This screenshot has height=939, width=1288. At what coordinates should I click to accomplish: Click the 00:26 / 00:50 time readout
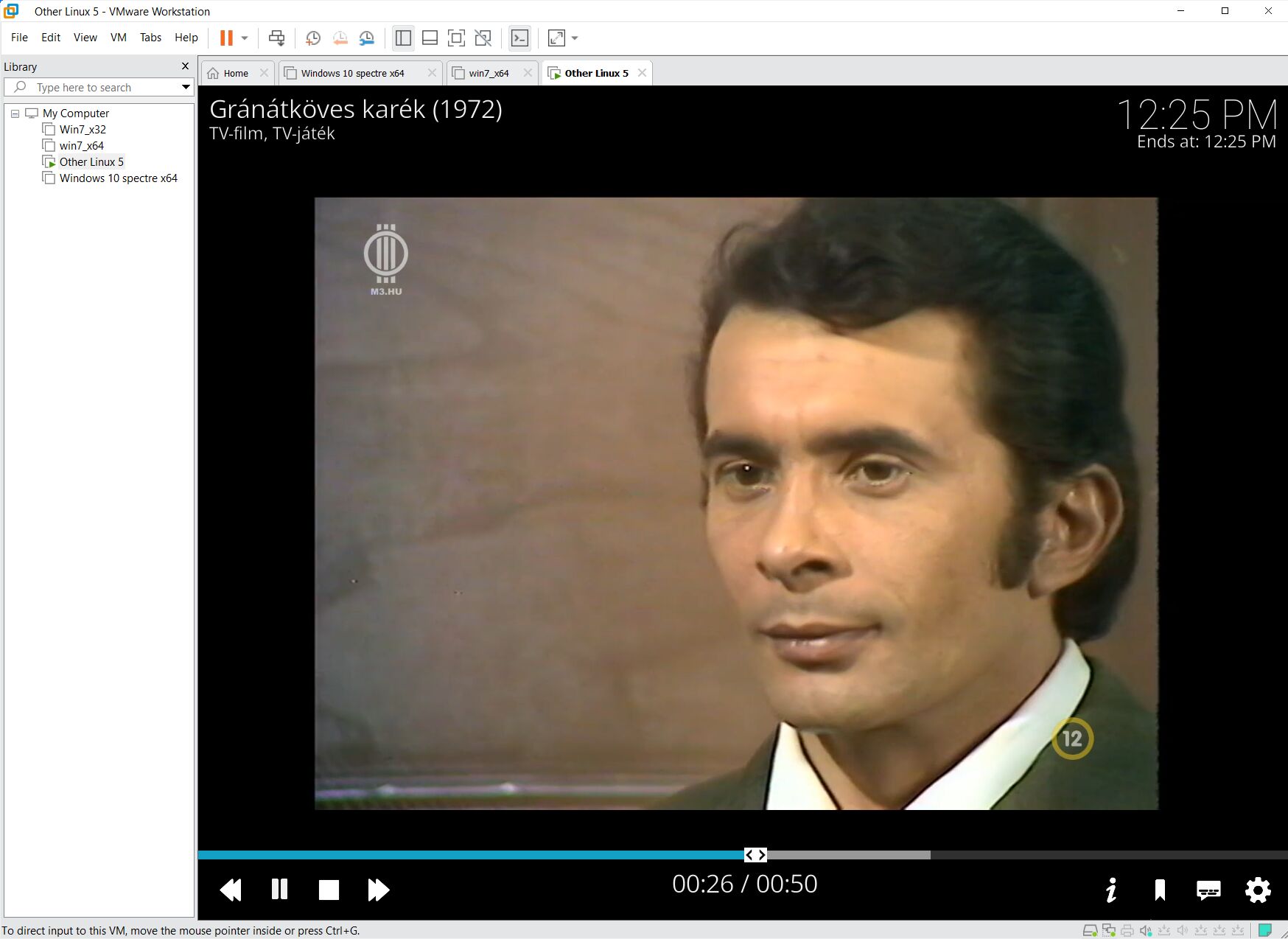click(x=745, y=884)
